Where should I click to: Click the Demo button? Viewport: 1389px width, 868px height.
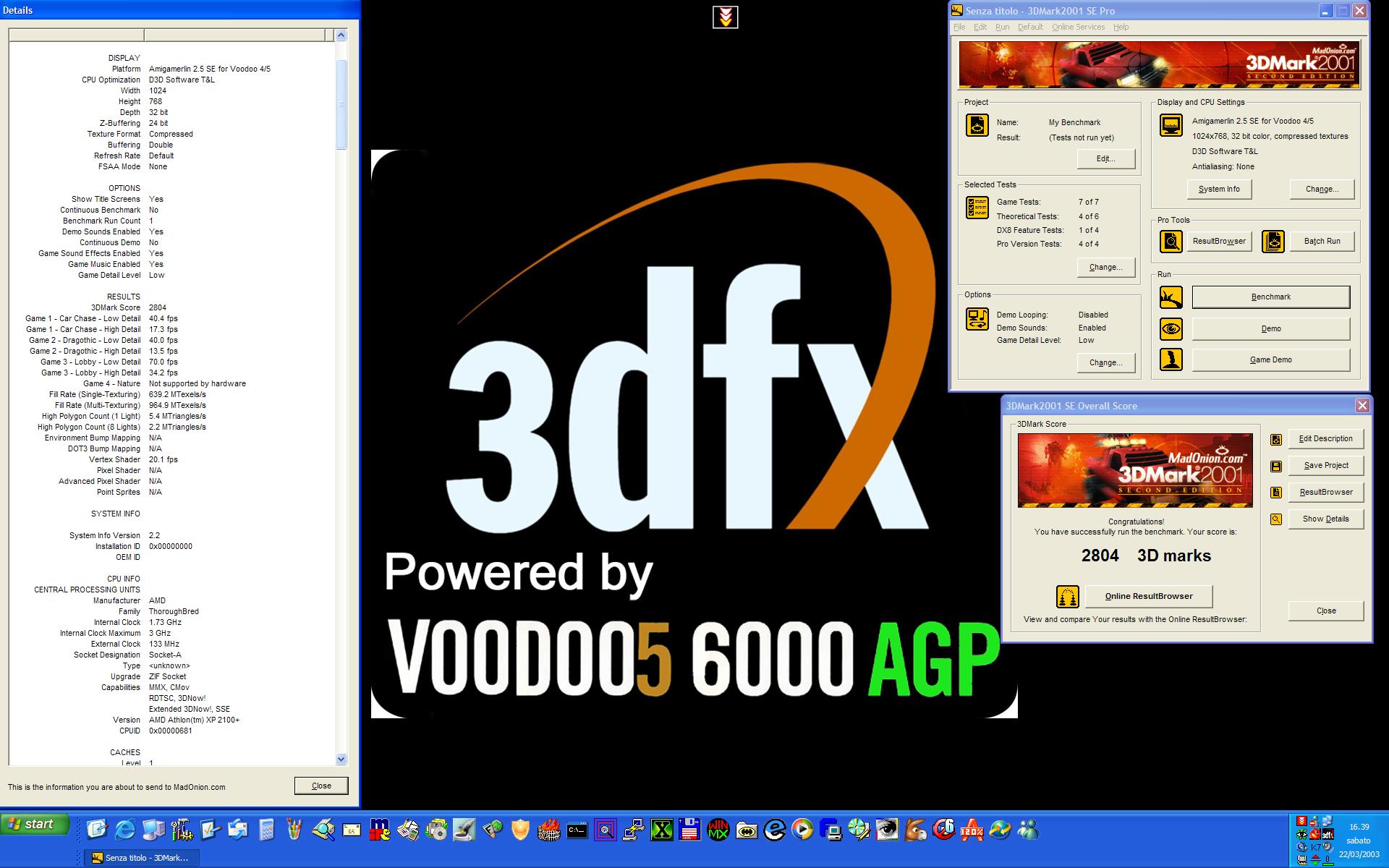point(1270,329)
